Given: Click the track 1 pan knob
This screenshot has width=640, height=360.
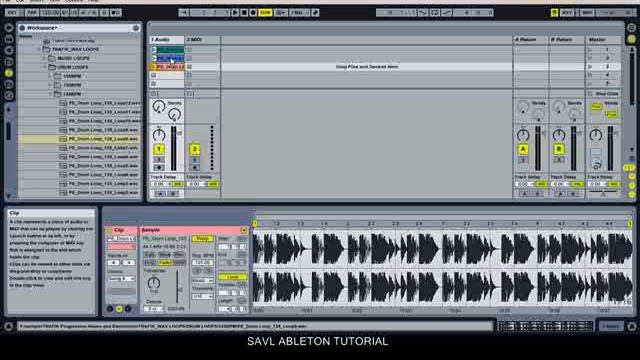Looking at the screenshot, I should click(x=159, y=134).
